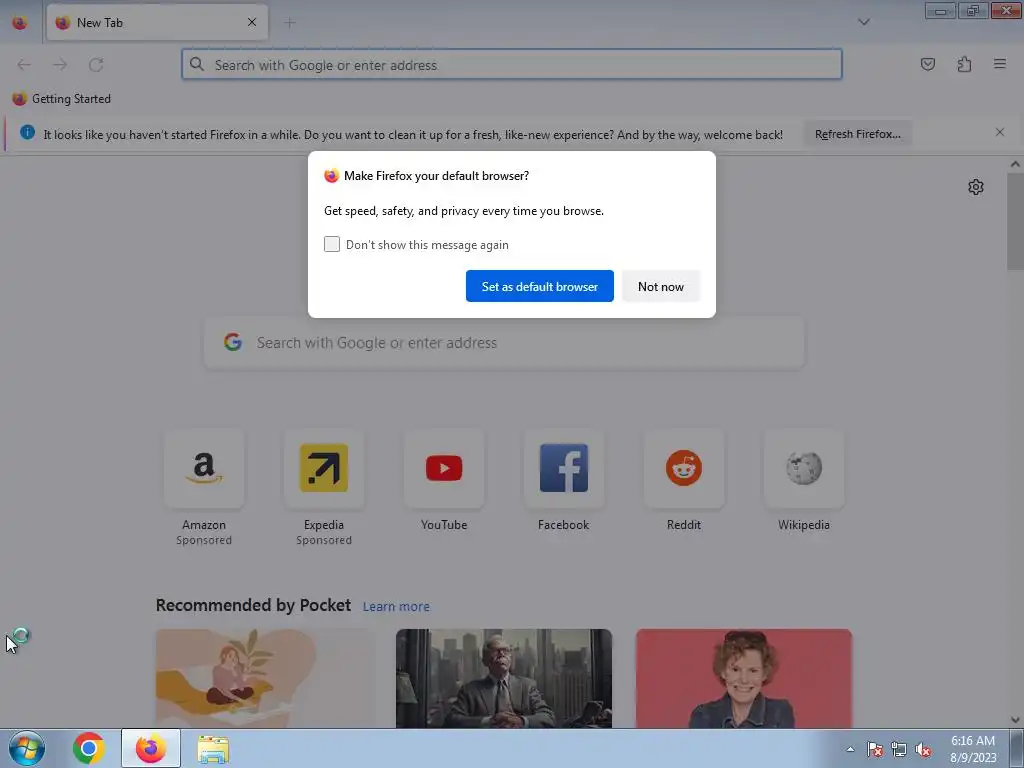Open the Windows Start button
1024x768 pixels.
tap(27, 748)
